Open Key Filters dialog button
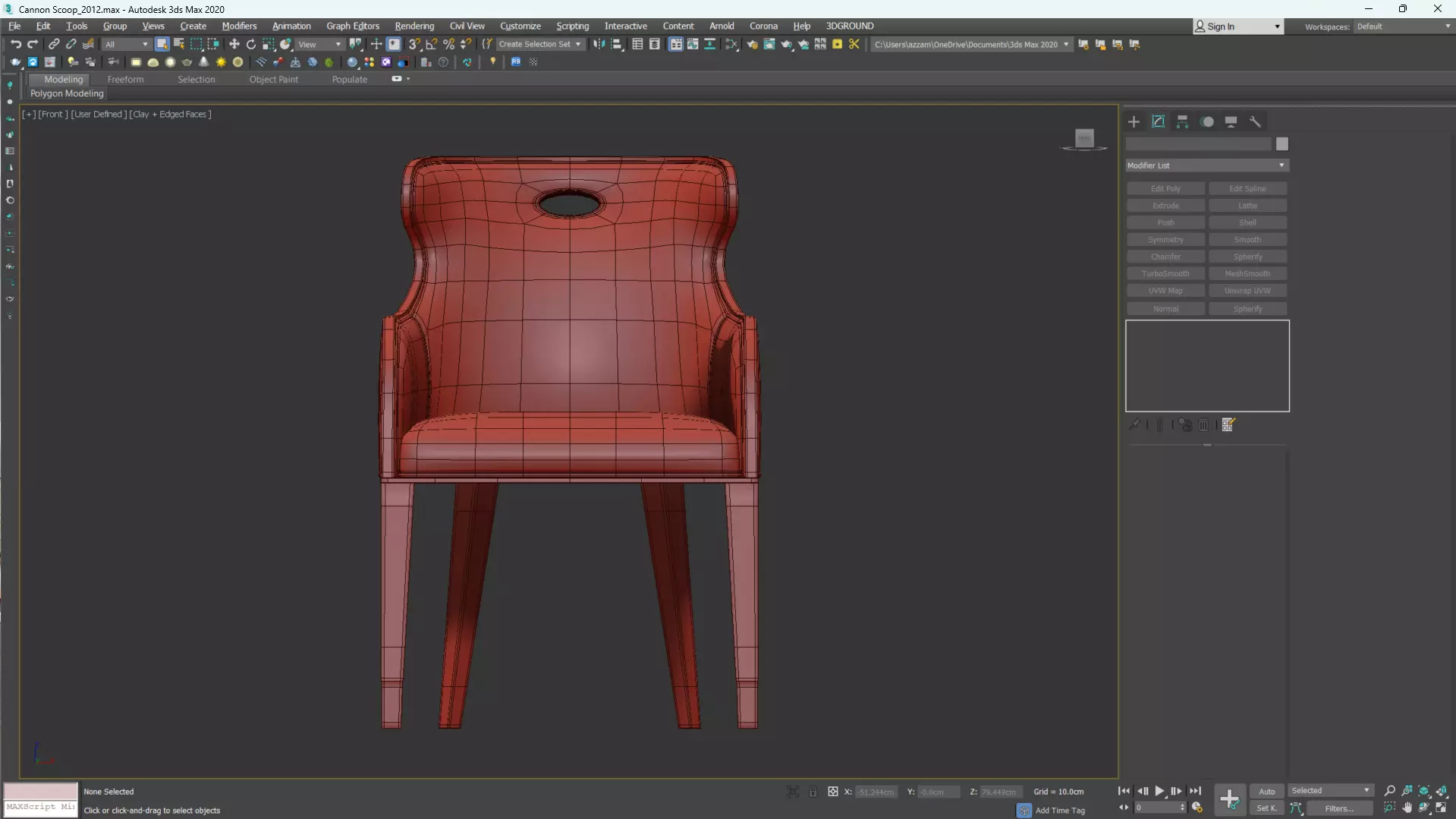 pos(1338,808)
